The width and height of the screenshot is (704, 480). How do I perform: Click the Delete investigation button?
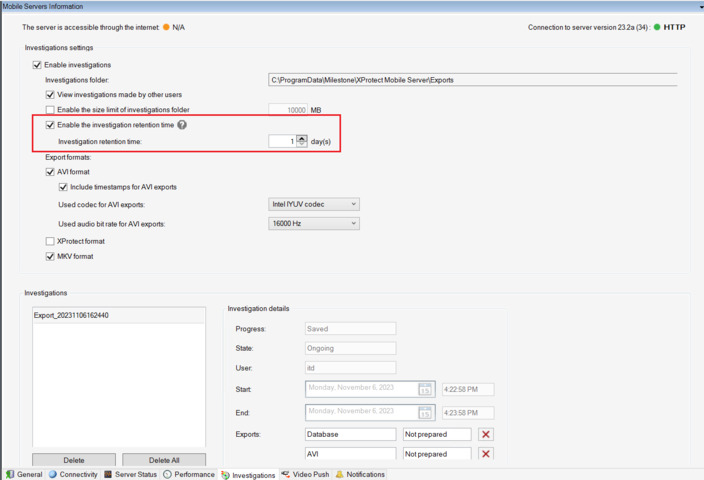click(x=74, y=460)
